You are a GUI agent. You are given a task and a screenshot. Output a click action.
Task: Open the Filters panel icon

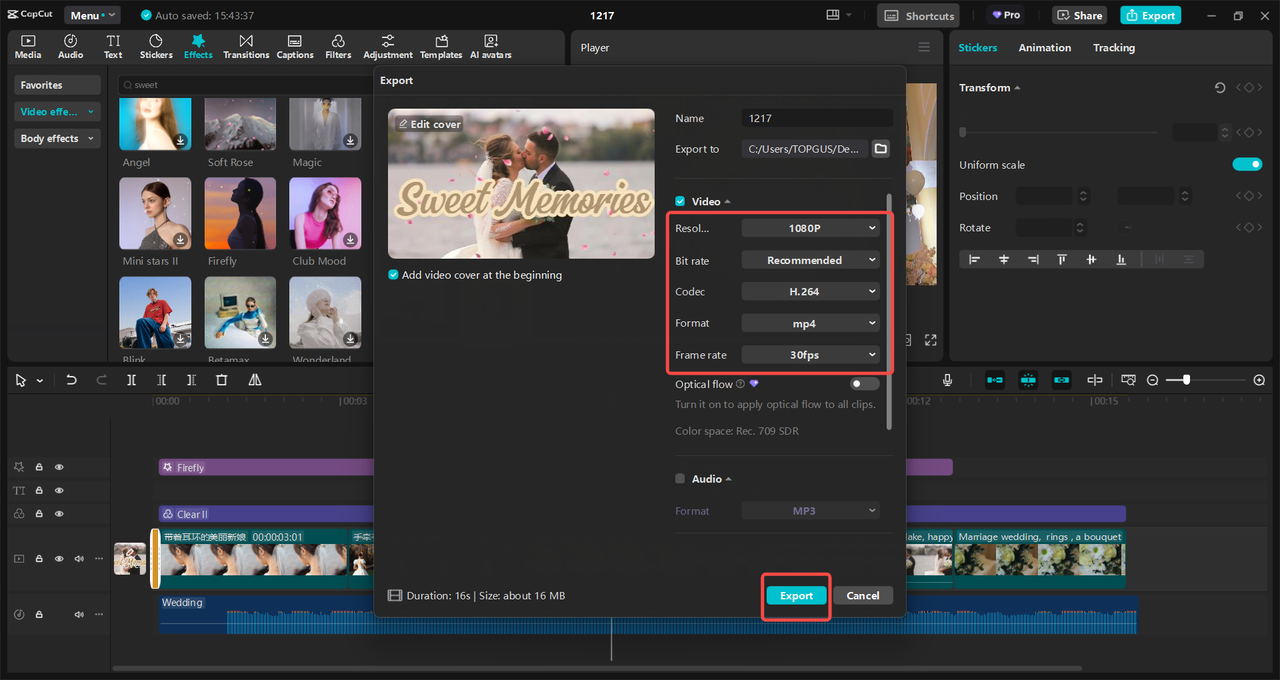tap(338, 46)
